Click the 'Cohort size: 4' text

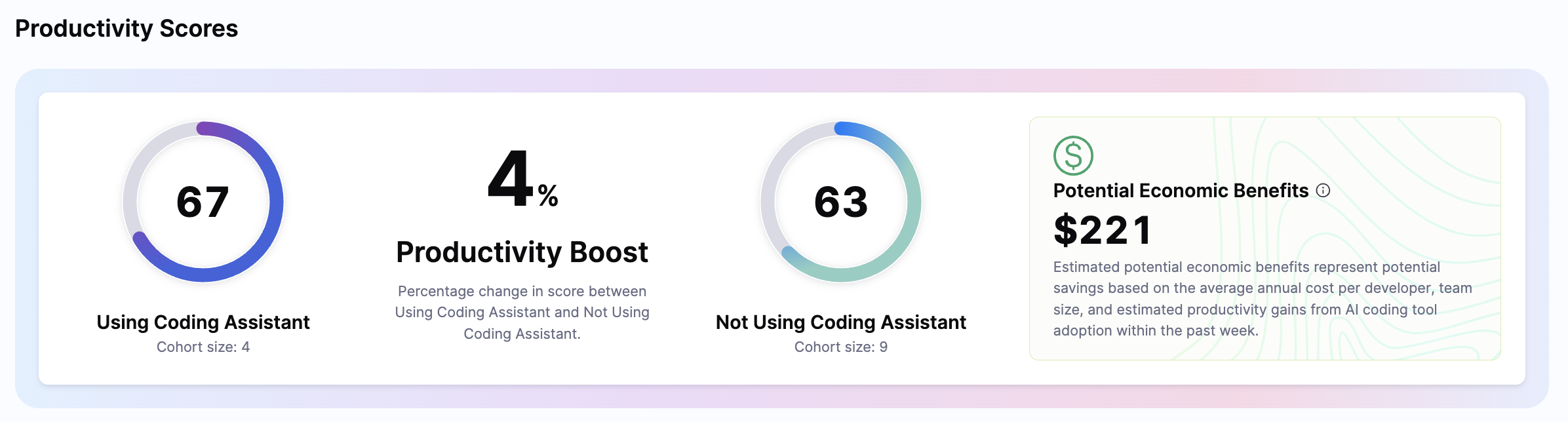click(203, 347)
